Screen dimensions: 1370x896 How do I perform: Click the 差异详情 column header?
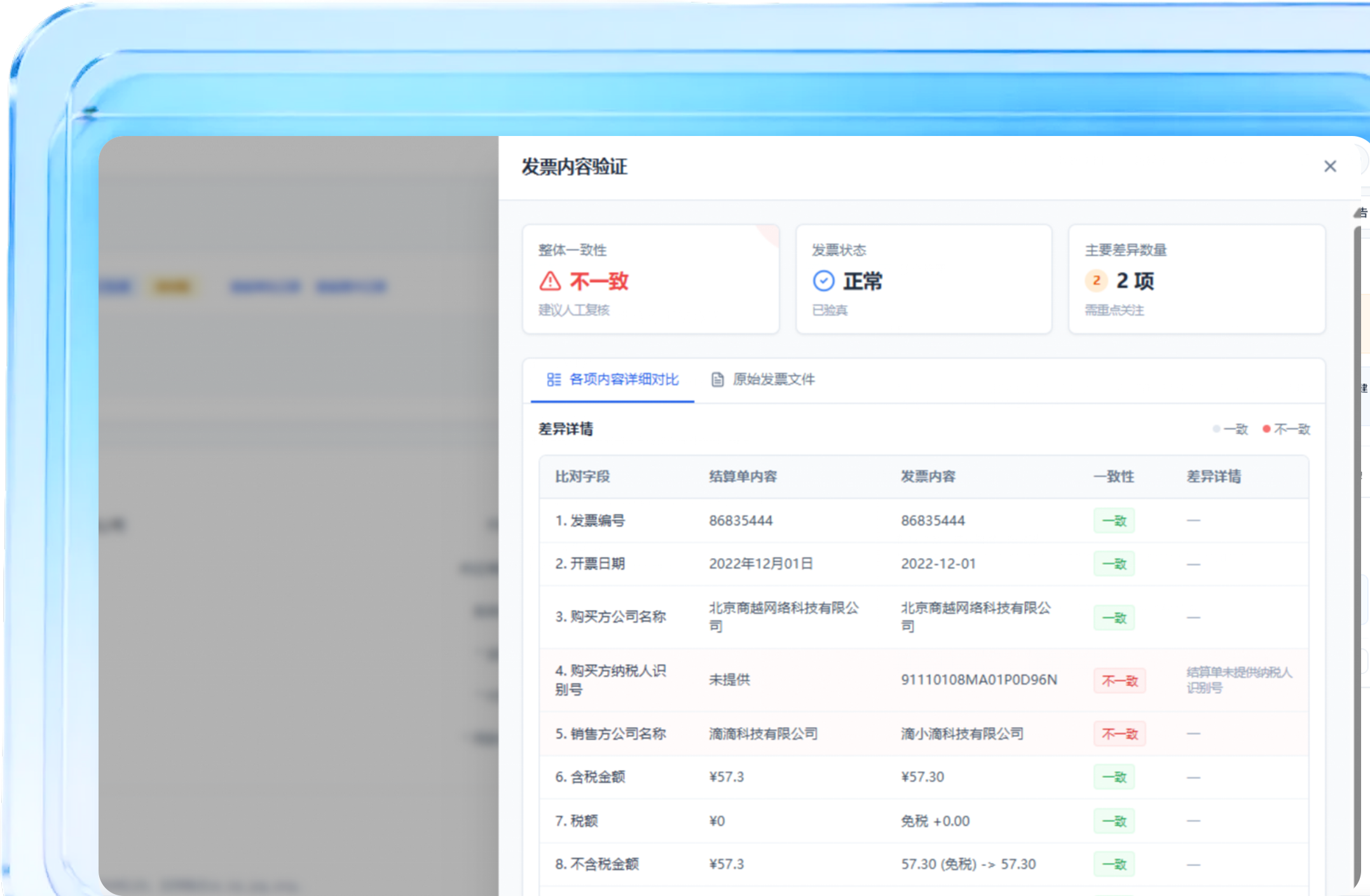click(1214, 477)
